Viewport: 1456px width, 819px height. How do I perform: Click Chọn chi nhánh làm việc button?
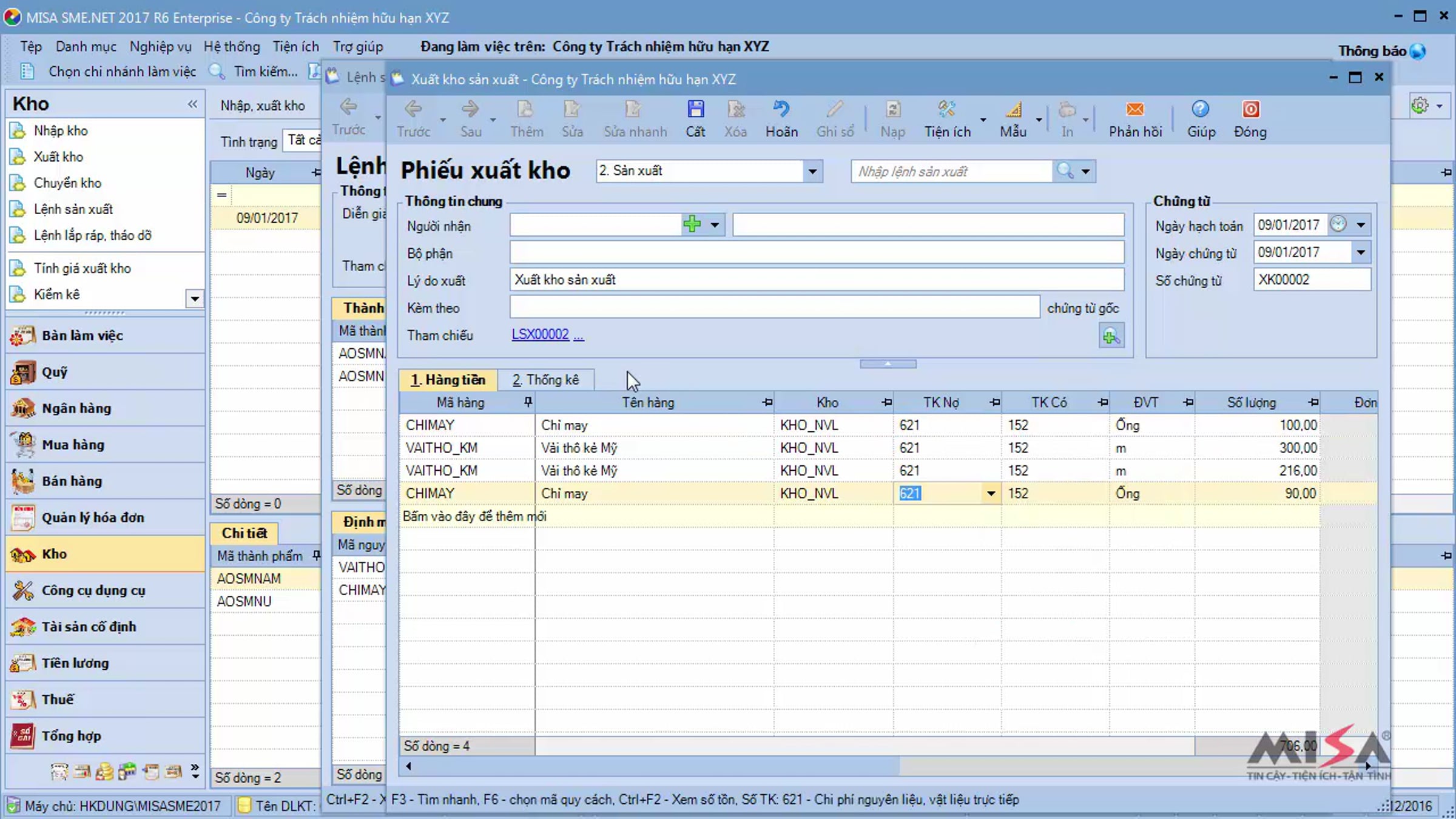[x=122, y=72]
